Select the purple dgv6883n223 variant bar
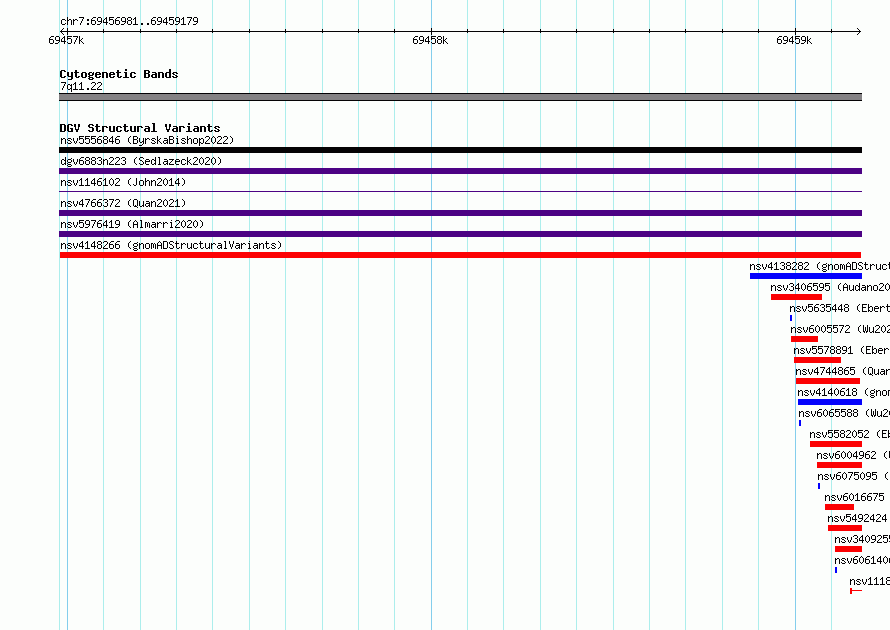Viewport: 890px width, 630px height. pos(460,171)
